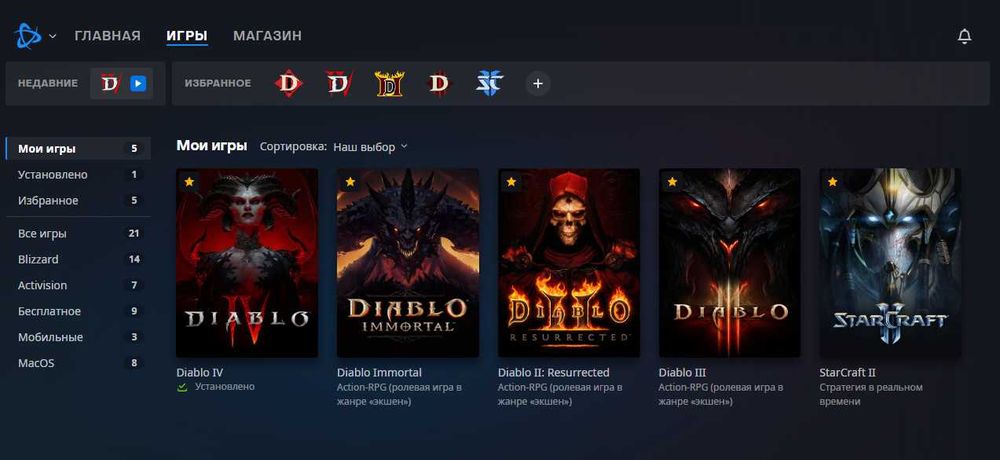Click the Diablo IV title text
Viewport: 1000px width, 460px height.
click(x=200, y=373)
